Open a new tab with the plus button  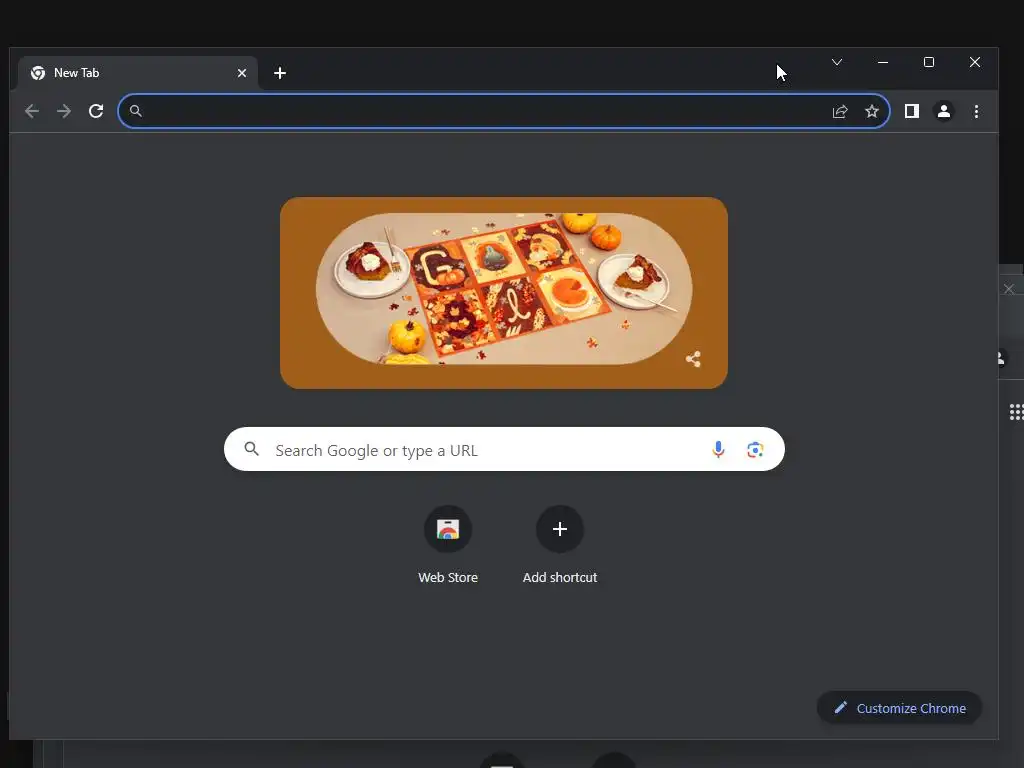click(x=280, y=73)
